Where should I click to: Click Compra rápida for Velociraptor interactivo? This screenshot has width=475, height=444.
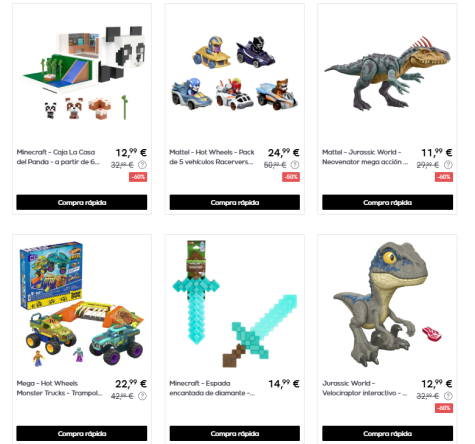click(x=388, y=433)
